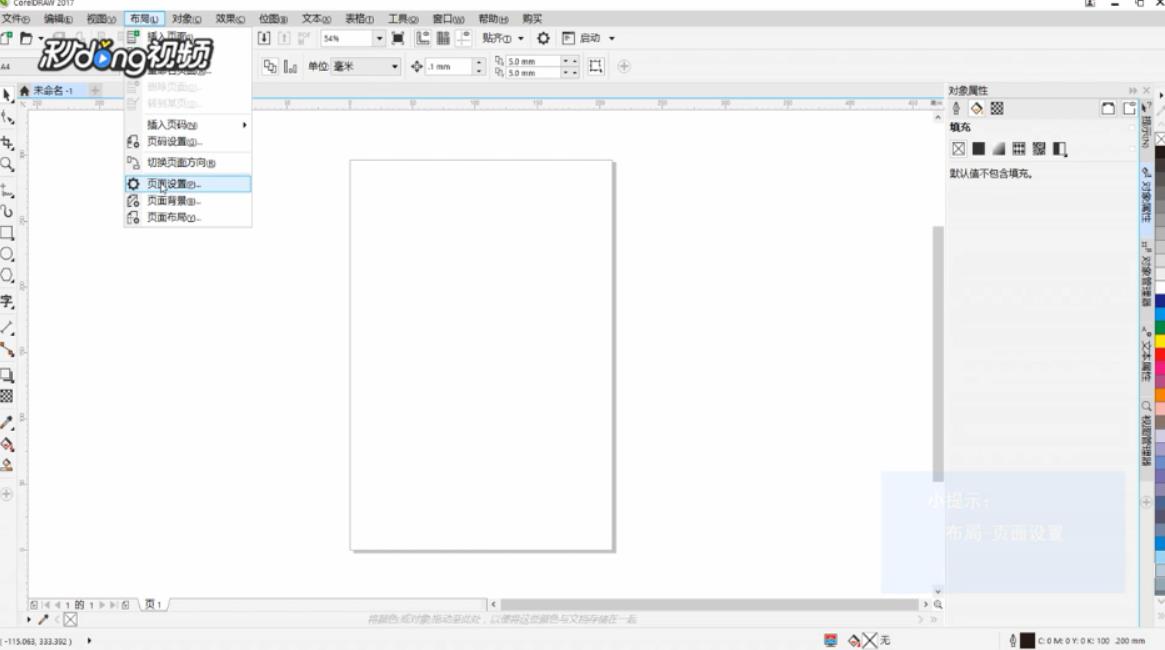Open the 对象 menu
Screen dimensions: 1165x650
point(186,19)
